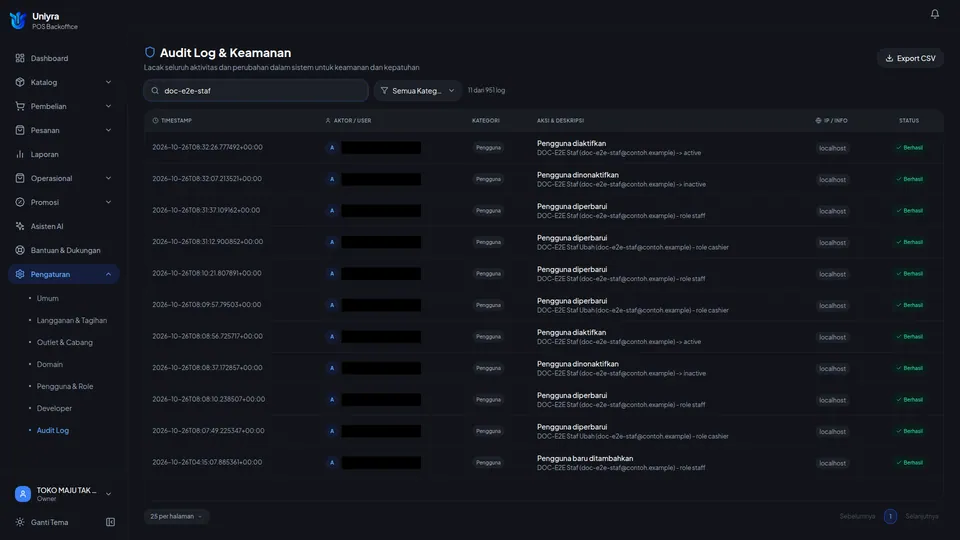The height and width of the screenshot is (540, 960).
Task: Expand the Pesanan menu chevron
Action: pos(108,130)
